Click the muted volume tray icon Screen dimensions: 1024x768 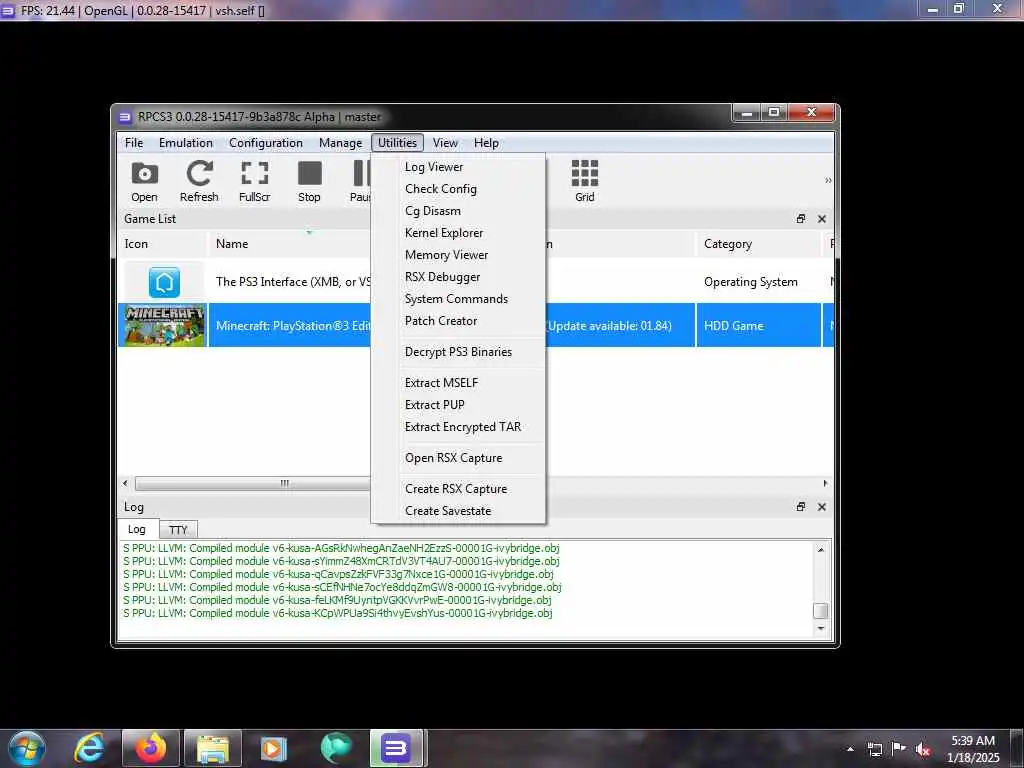coord(923,749)
